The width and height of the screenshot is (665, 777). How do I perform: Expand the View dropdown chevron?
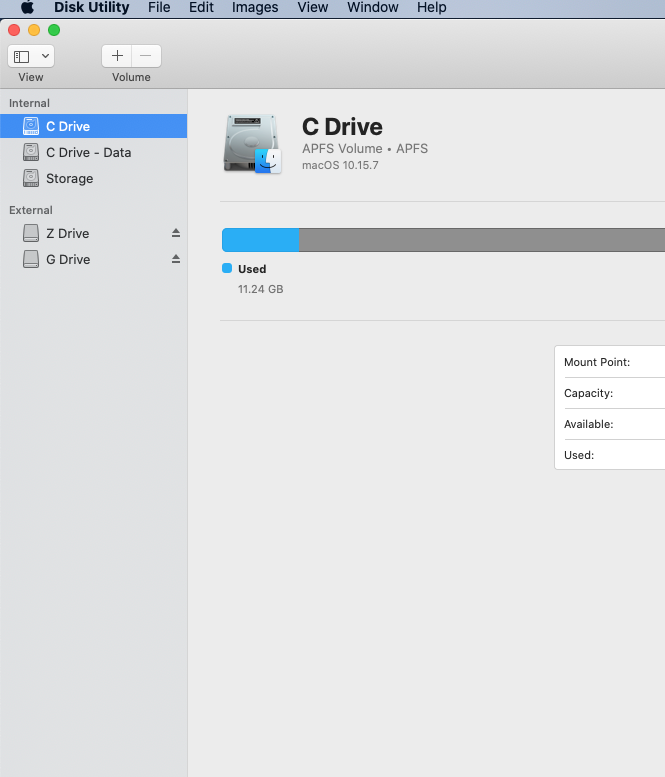pos(45,56)
